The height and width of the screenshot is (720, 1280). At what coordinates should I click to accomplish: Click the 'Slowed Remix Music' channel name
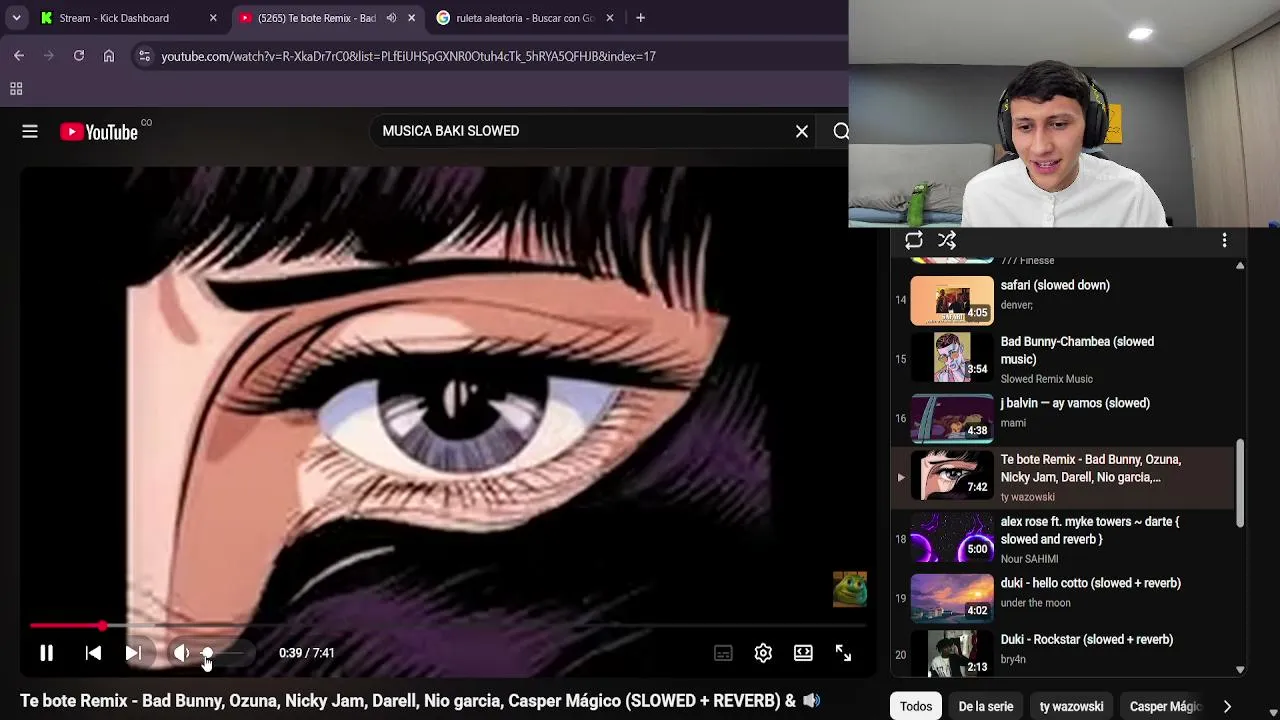(1047, 379)
